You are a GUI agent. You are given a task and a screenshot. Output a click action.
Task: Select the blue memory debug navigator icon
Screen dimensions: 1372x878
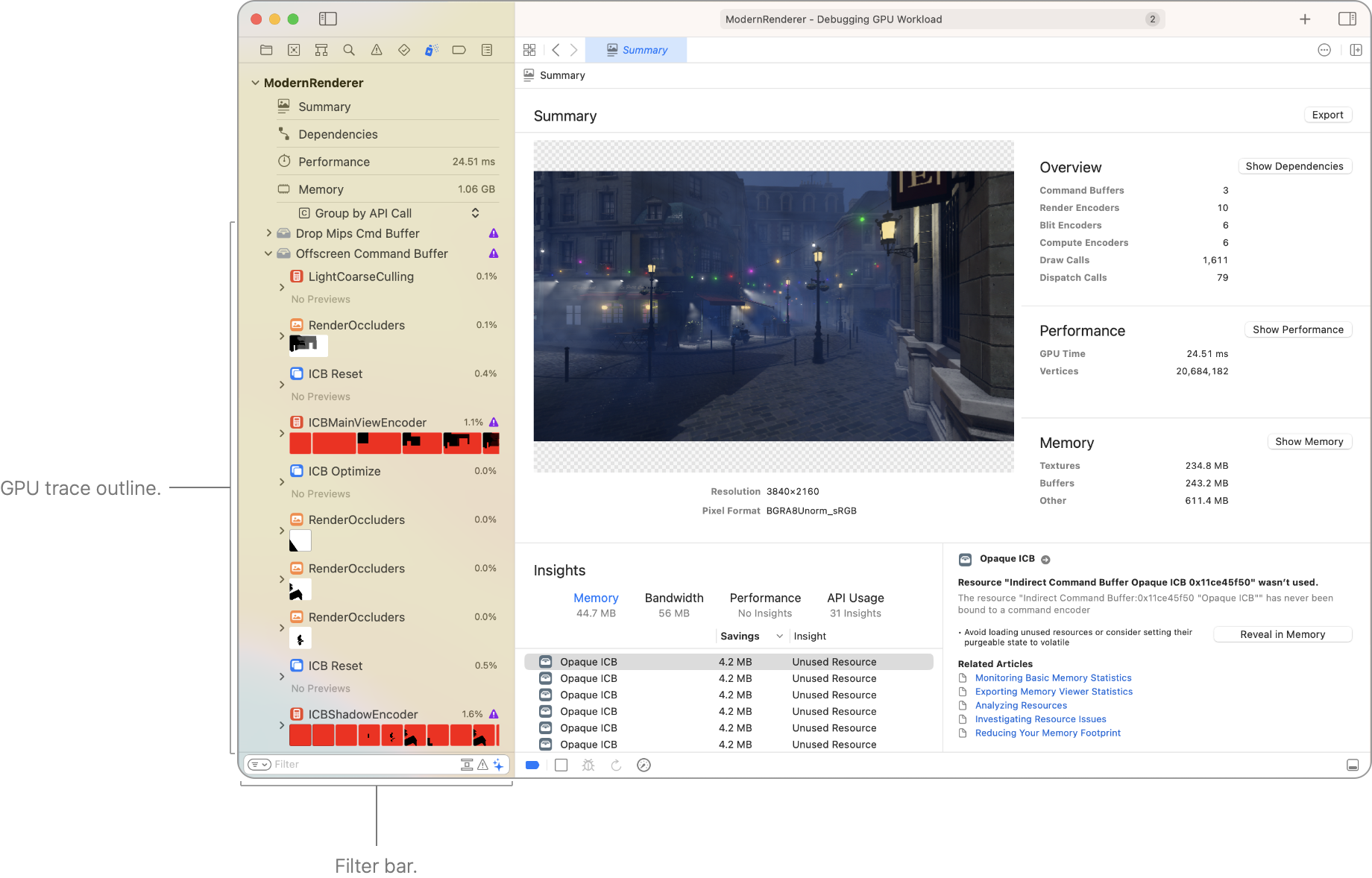(430, 50)
